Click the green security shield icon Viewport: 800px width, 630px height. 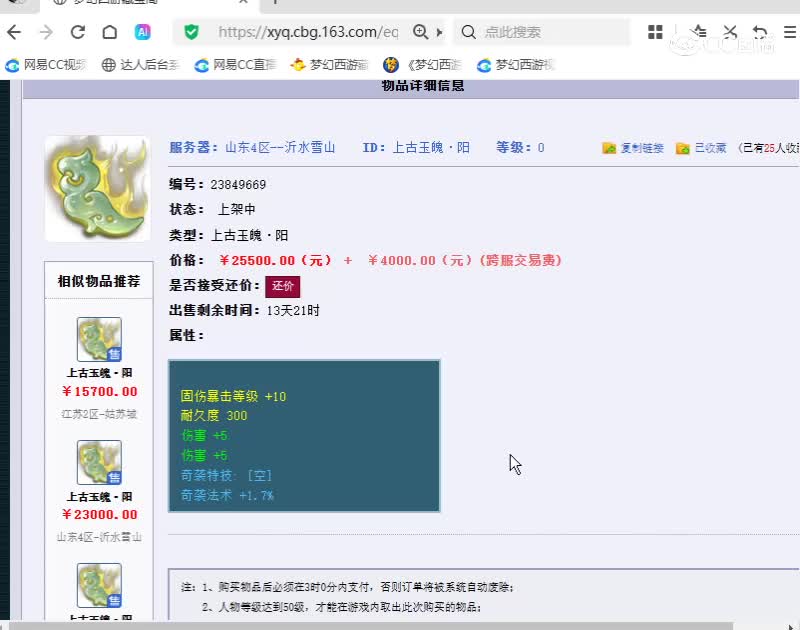point(191,32)
